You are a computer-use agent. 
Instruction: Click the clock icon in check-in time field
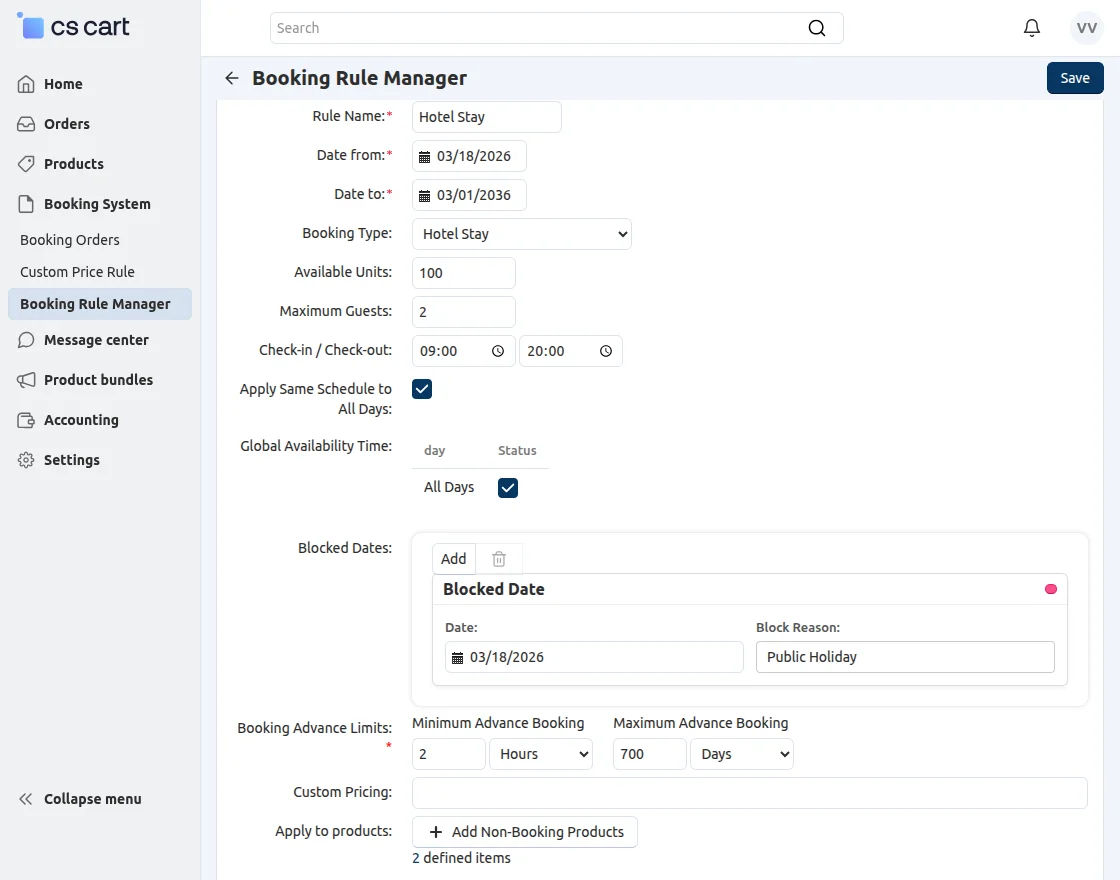point(498,351)
